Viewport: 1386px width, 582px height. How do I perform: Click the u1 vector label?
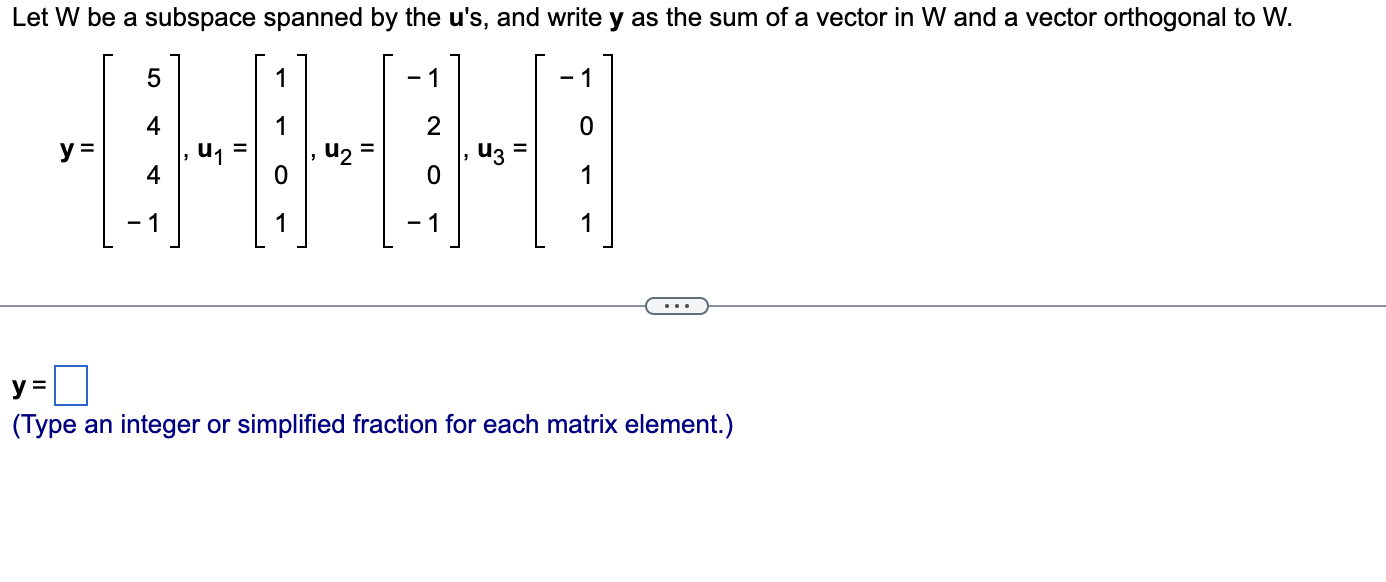coord(210,150)
